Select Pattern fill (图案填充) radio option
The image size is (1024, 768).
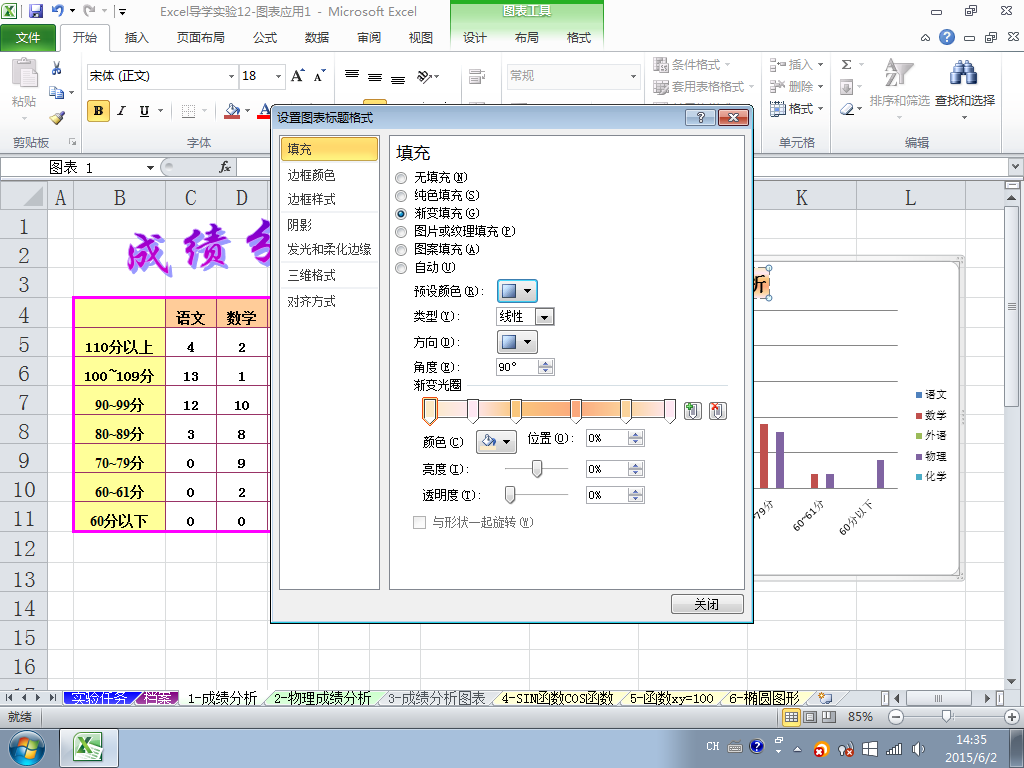click(401, 249)
